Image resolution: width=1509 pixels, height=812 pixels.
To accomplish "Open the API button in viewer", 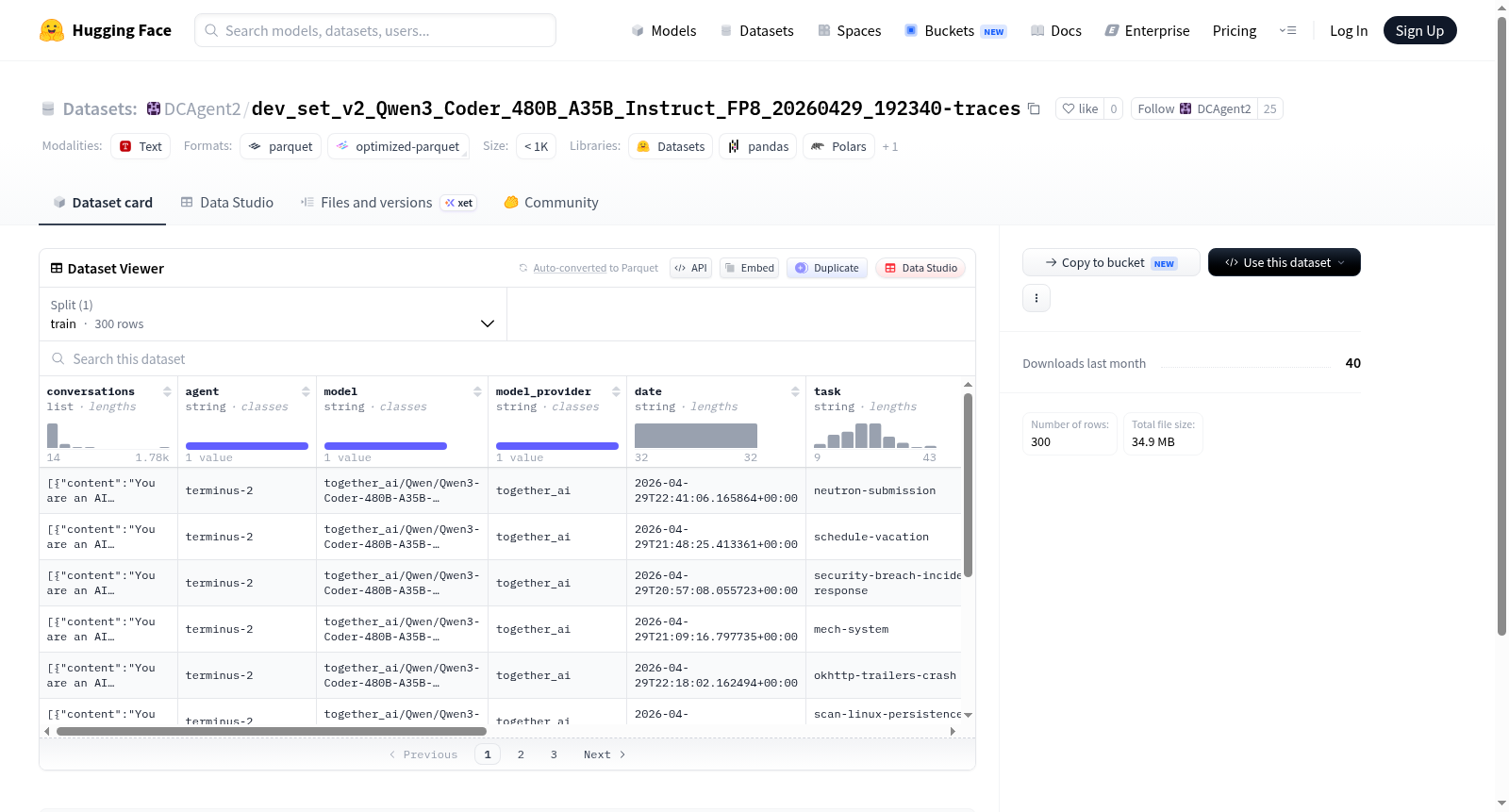I will click(690, 268).
